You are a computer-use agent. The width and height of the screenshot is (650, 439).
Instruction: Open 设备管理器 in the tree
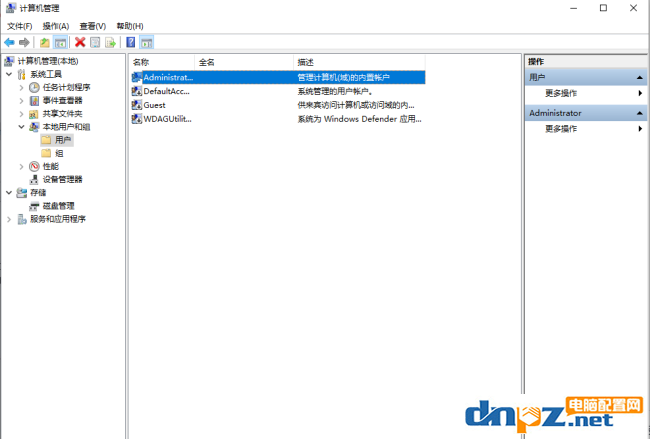(x=62, y=180)
